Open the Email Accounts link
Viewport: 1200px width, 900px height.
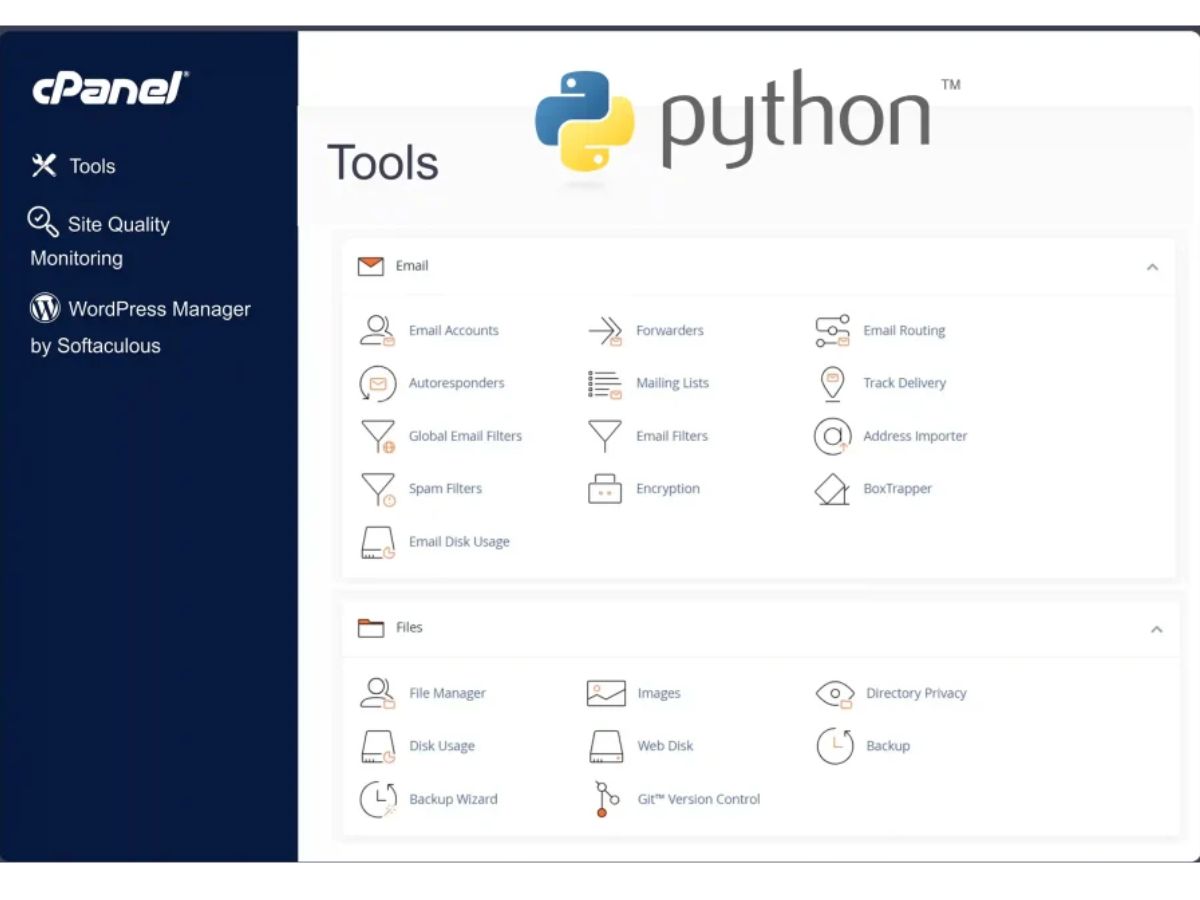pyautogui.click(x=453, y=331)
